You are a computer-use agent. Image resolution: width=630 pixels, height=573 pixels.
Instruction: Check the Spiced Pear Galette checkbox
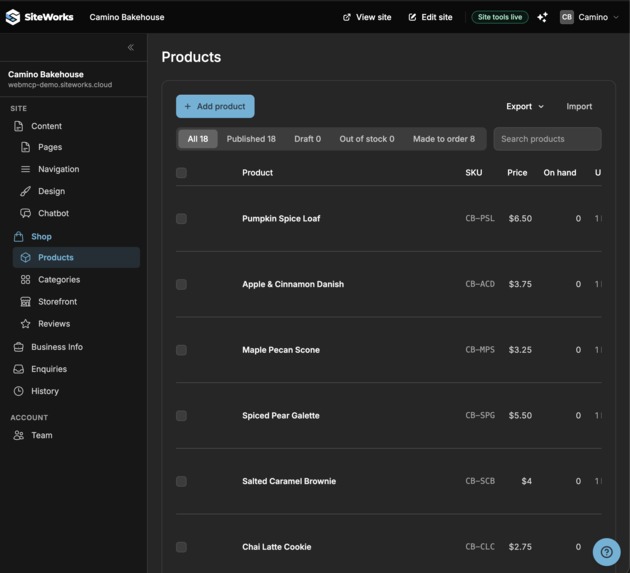(x=181, y=416)
